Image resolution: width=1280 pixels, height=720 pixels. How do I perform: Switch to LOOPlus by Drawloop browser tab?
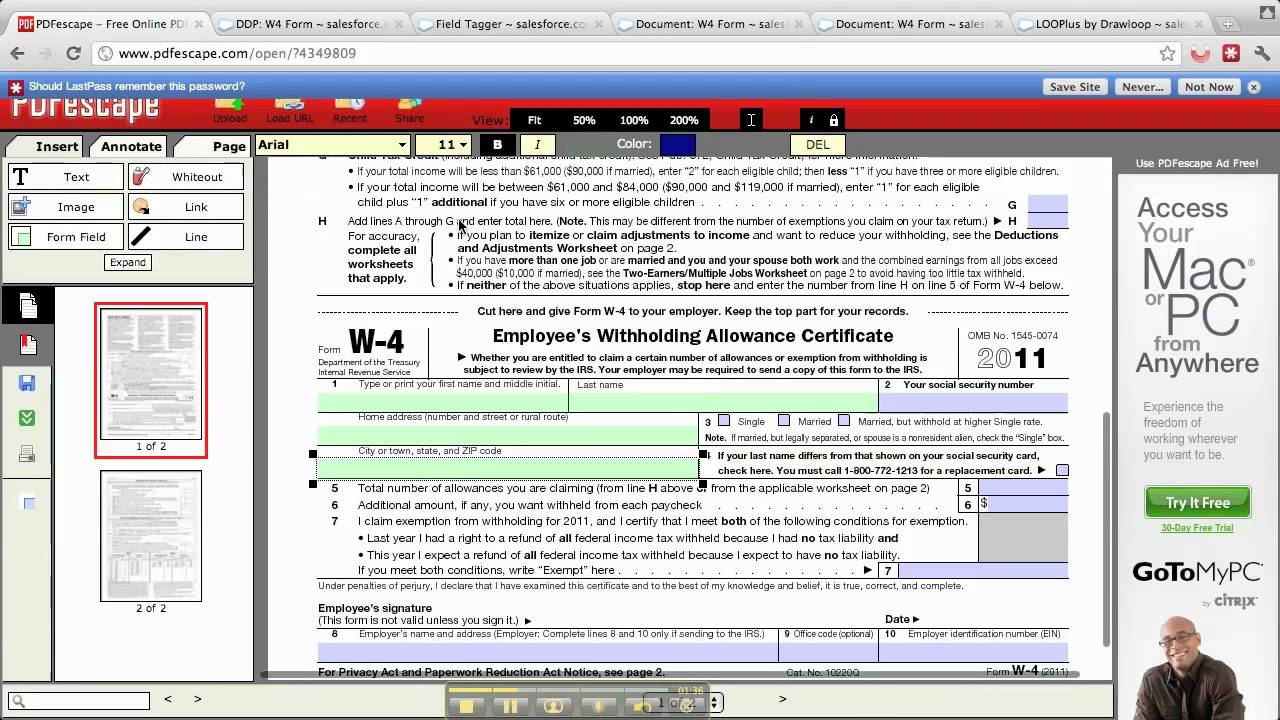(1110, 24)
